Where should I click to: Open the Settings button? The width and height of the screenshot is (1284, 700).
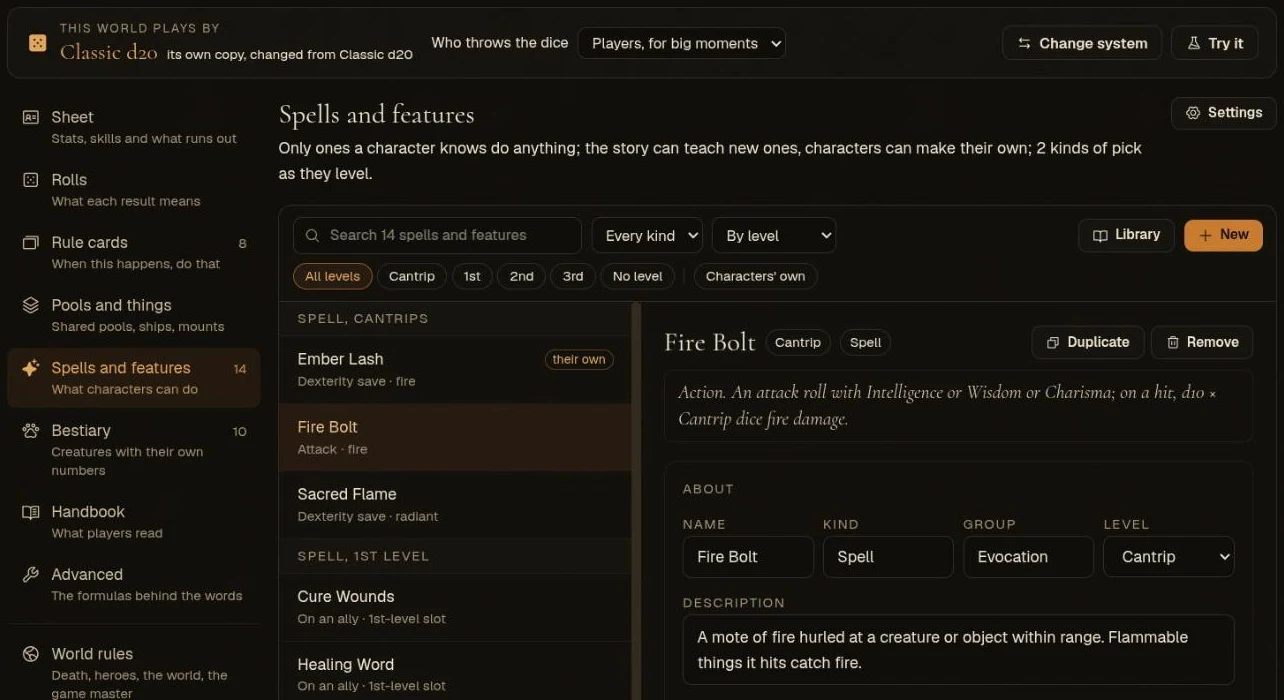(1223, 113)
